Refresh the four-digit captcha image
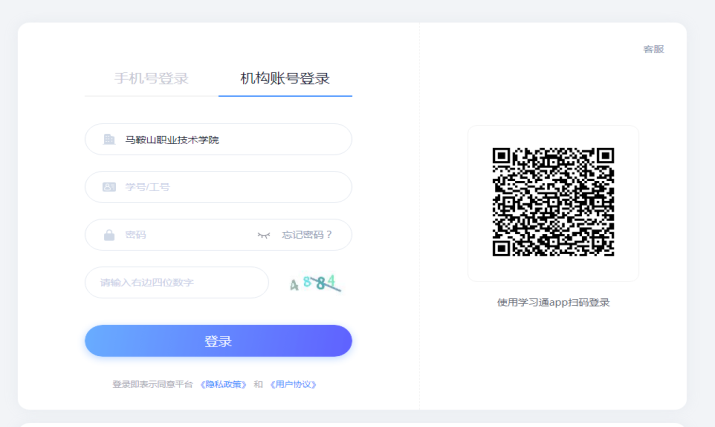 click(315, 283)
